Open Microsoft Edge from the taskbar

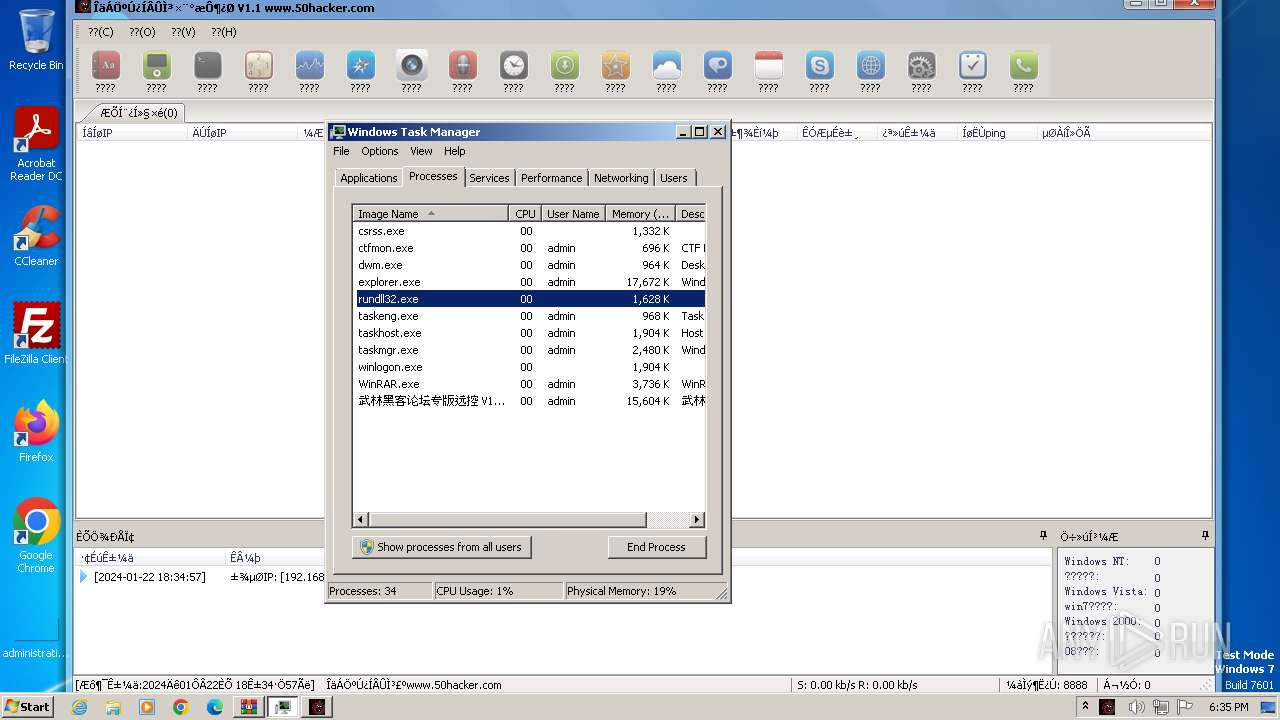click(215, 707)
